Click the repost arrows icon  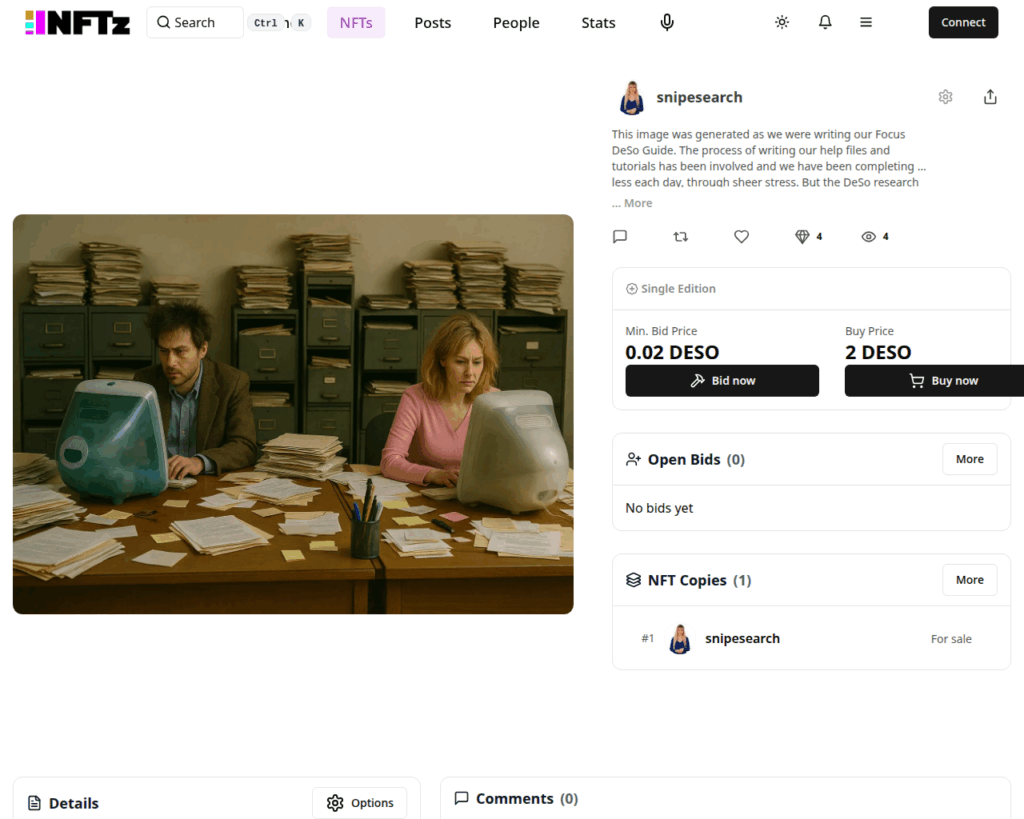click(x=681, y=237)
